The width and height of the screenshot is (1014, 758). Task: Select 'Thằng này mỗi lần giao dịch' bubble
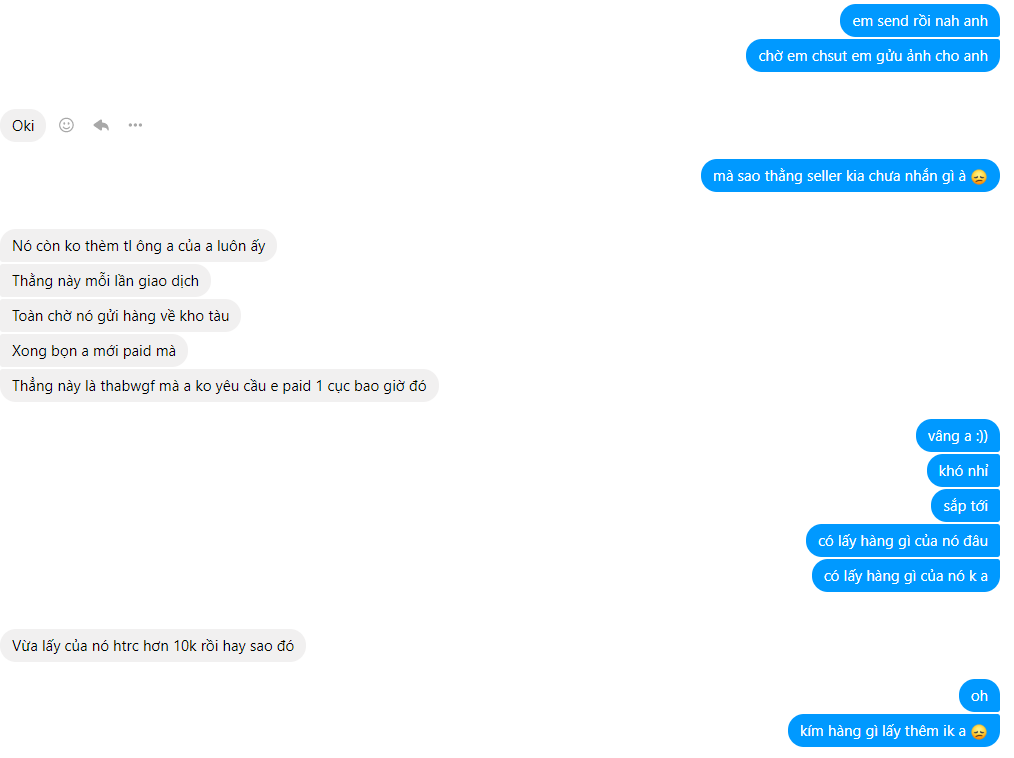[105, 281]
